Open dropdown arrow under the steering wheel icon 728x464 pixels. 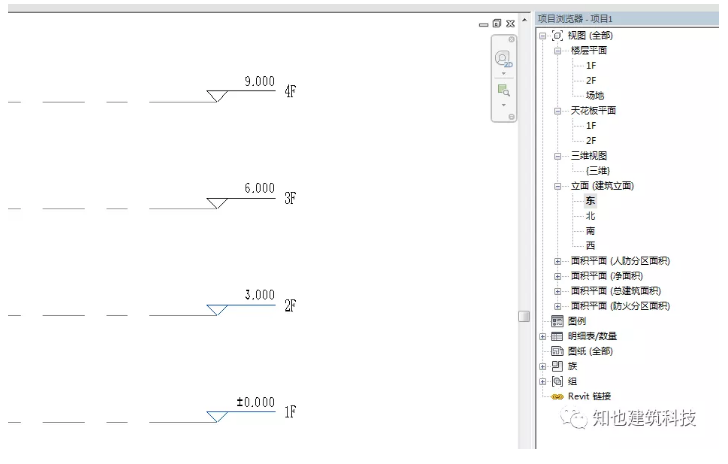(x=504, y=73)
